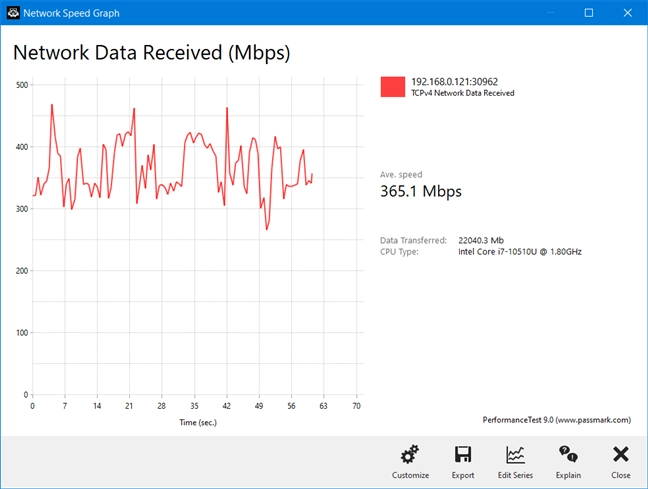Select the Intel Core i7-10510U CPU text
This screenshot has height=489, width=648.
[x=519, y=252]
